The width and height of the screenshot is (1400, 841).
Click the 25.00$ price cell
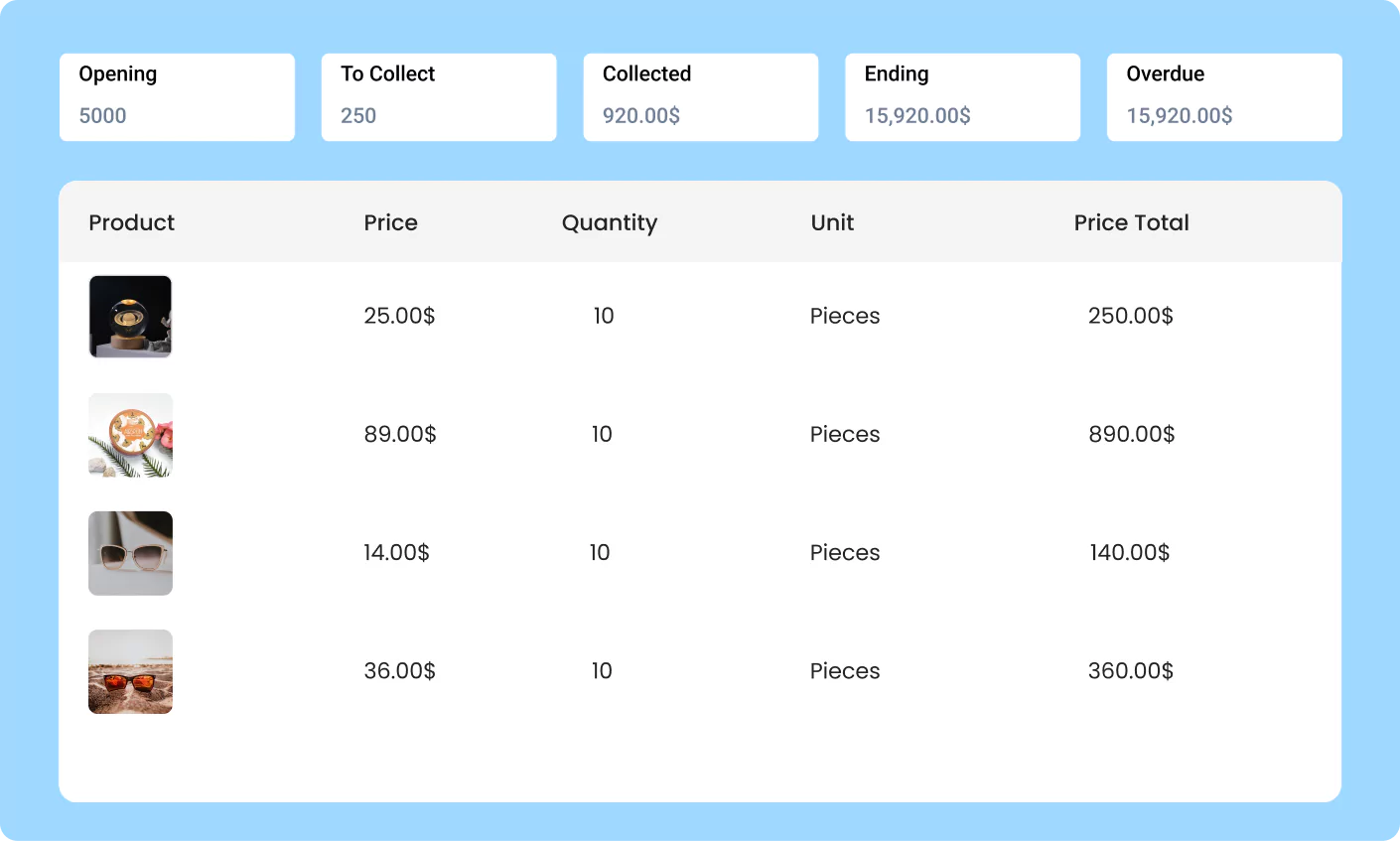(399, 316)
